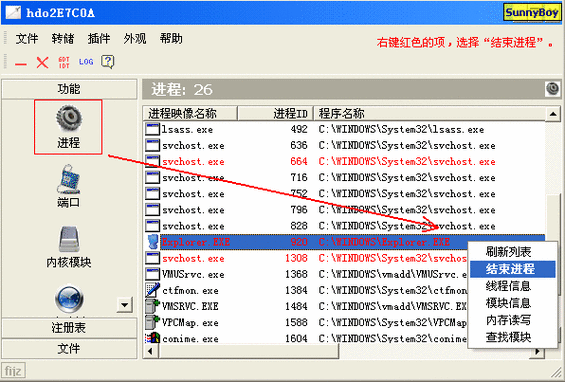Select the lsass.exe process row
565x382 pixels.
click(x=344, y=129)
